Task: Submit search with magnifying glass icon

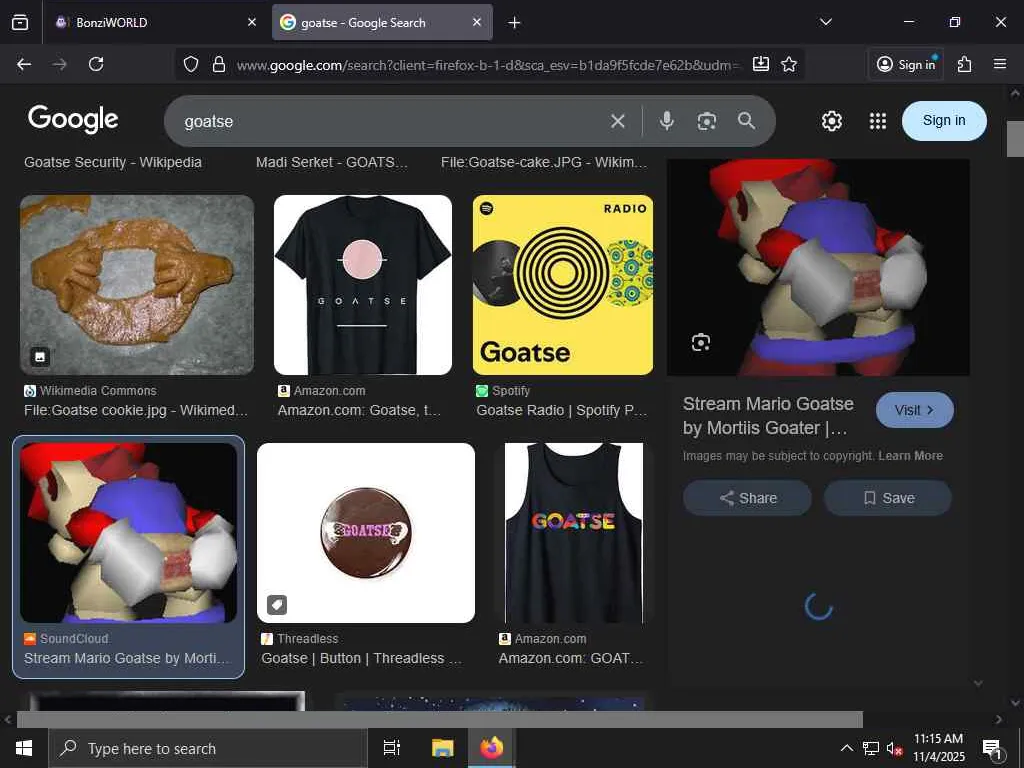Action: coord(746,121)
